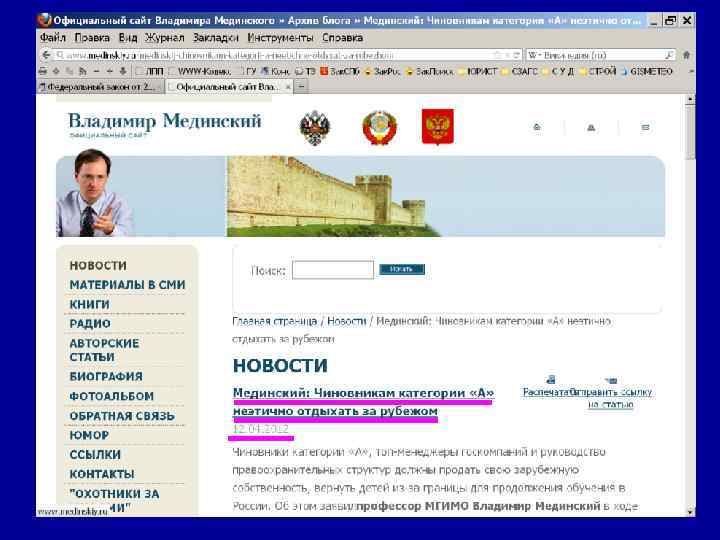Viewport: 720px width, 540px height.
Task: Open the ЗакСПб bookmark
Action: click(340, 71)
